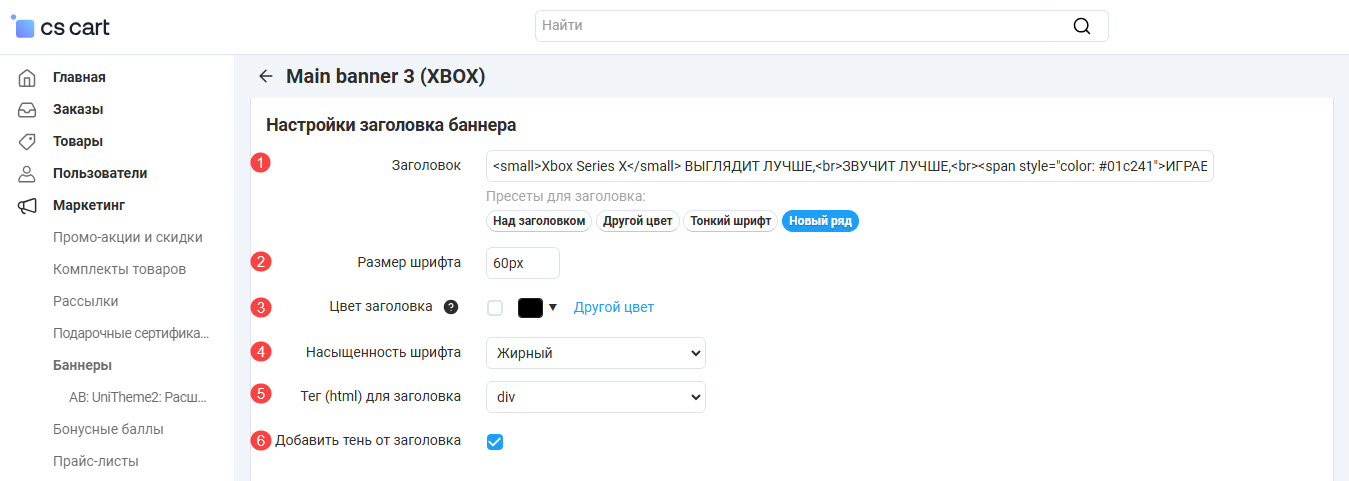Click the megaphone icon beside Маркетинг
The width and height of the screenshot is (1349, 481).
28,205
